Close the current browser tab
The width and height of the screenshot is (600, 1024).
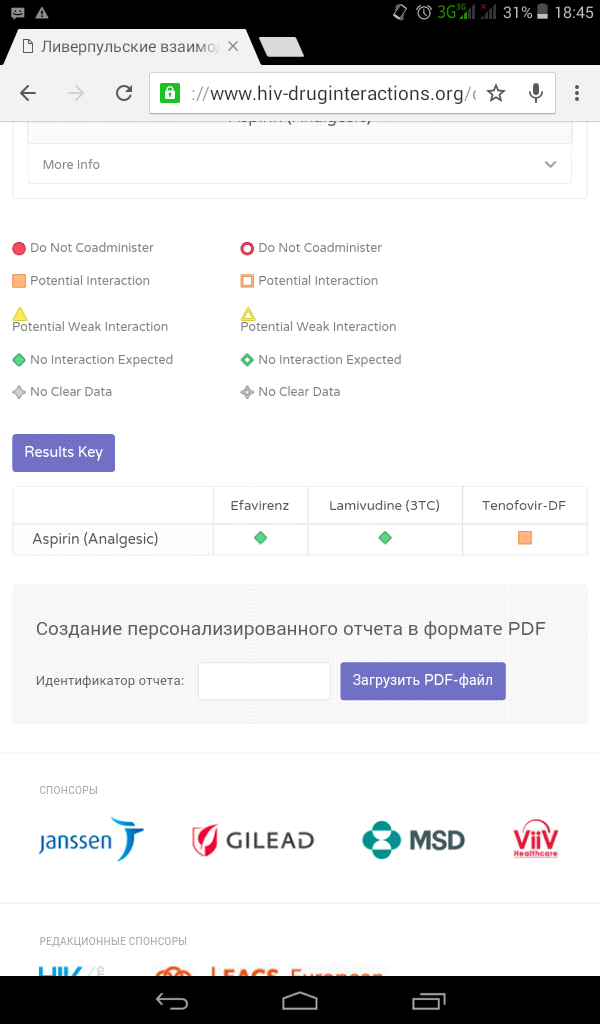click(233, 47)
